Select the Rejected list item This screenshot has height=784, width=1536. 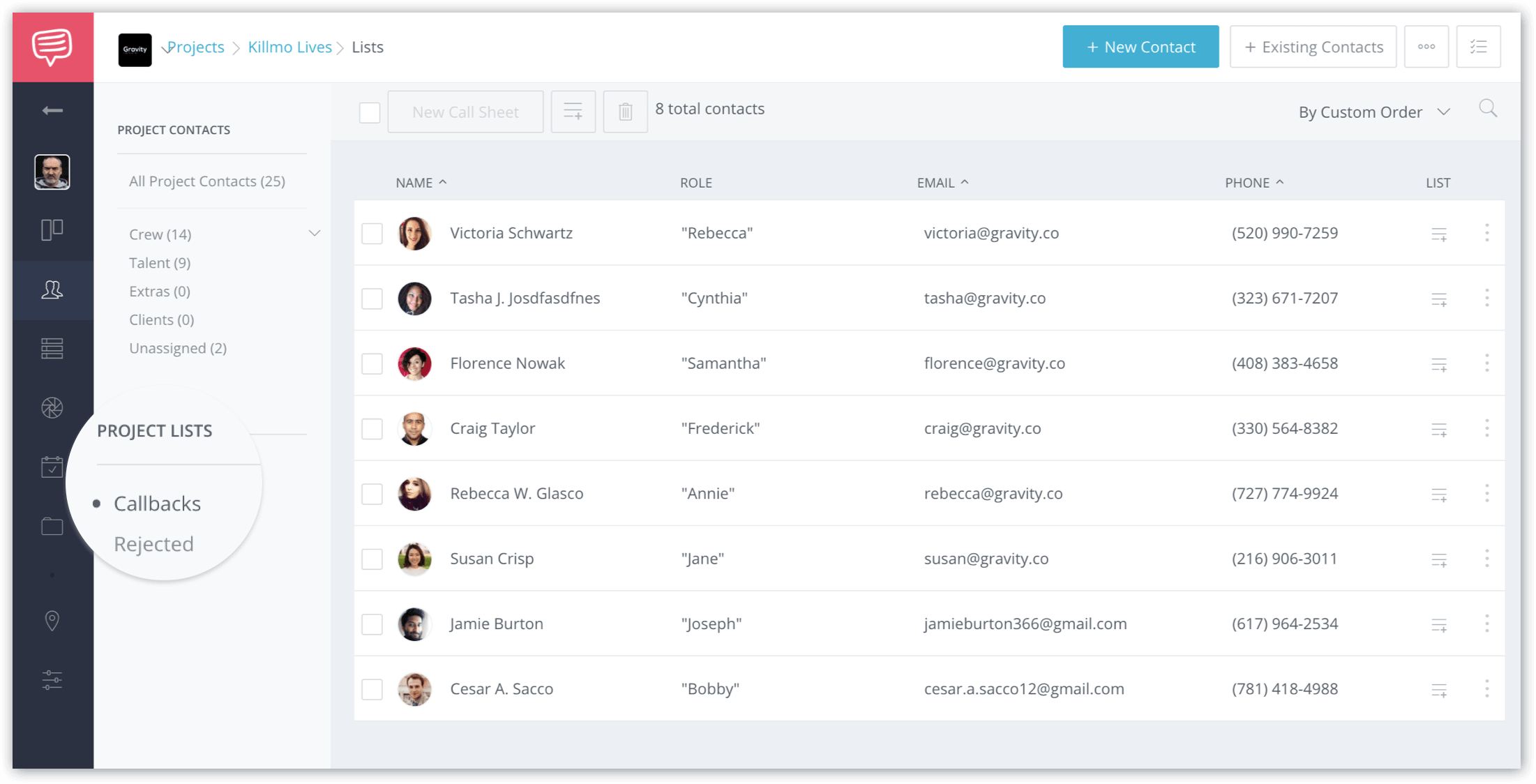click(x=154, y=543)
